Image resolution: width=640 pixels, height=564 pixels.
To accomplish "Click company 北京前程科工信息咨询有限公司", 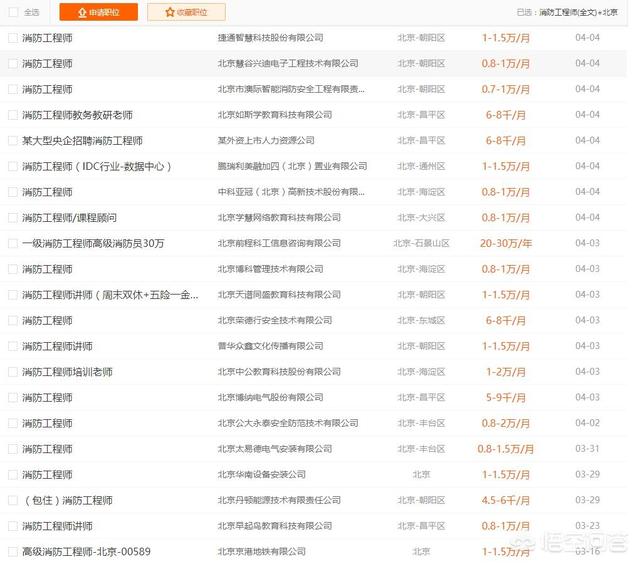I will (x=279, y=244).
